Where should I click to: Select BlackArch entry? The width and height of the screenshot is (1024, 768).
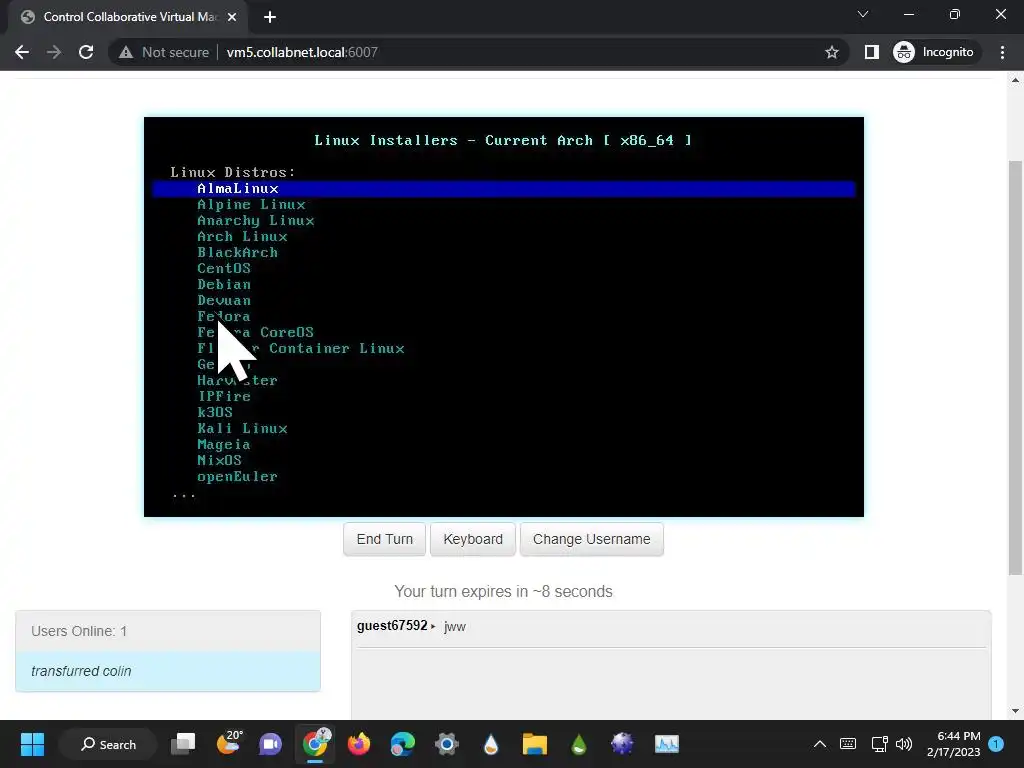point(238,253)
